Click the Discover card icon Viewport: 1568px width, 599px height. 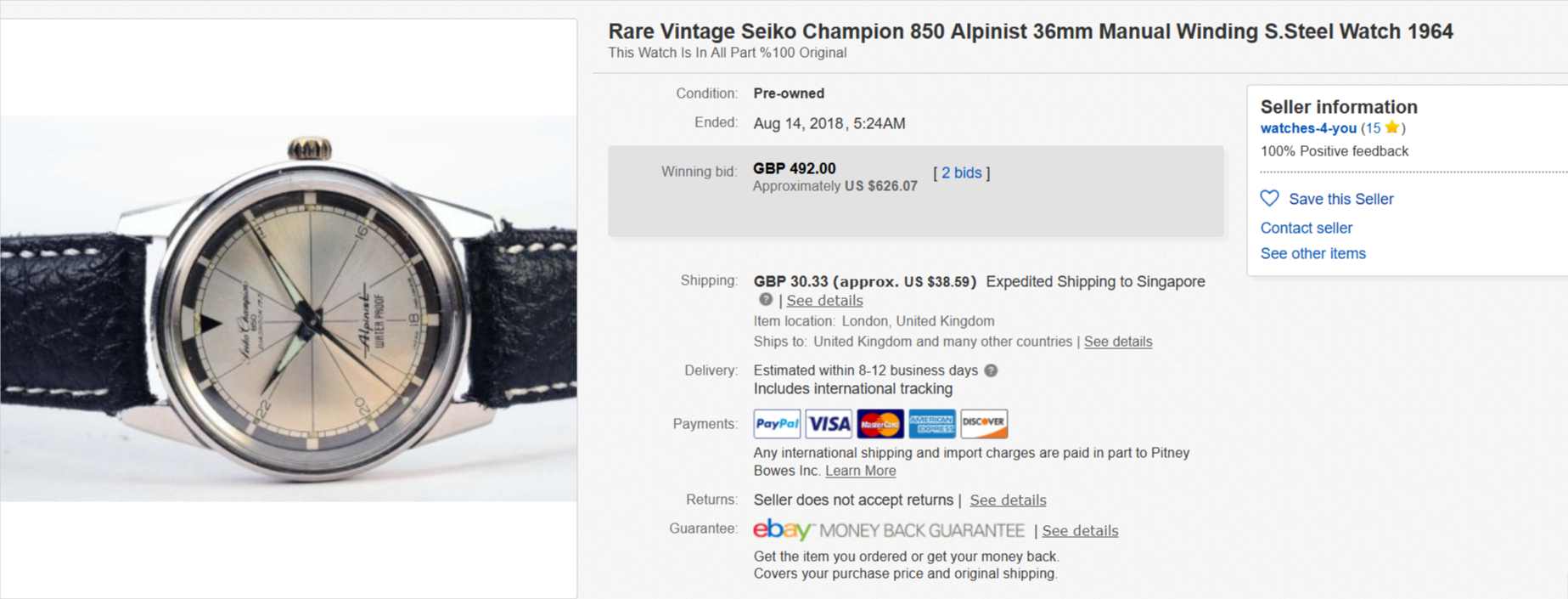pos(984,423)
